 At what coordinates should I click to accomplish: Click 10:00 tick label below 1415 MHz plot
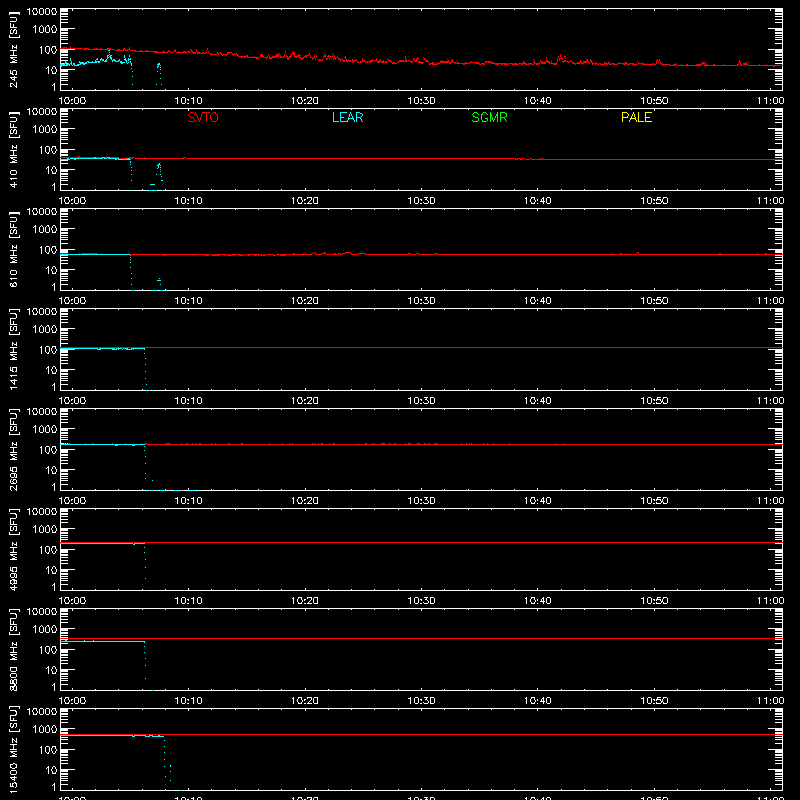(72, 401)
